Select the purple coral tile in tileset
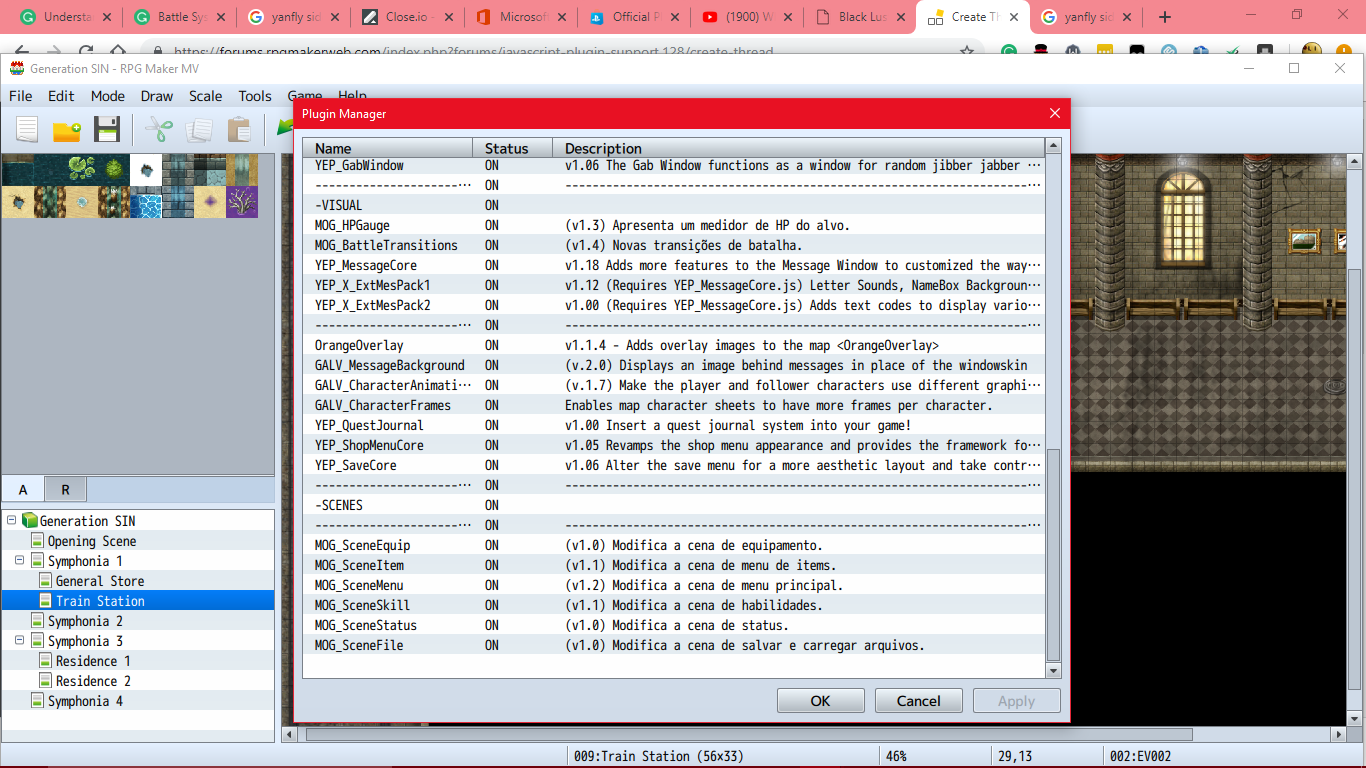 (x=242, y=202)
